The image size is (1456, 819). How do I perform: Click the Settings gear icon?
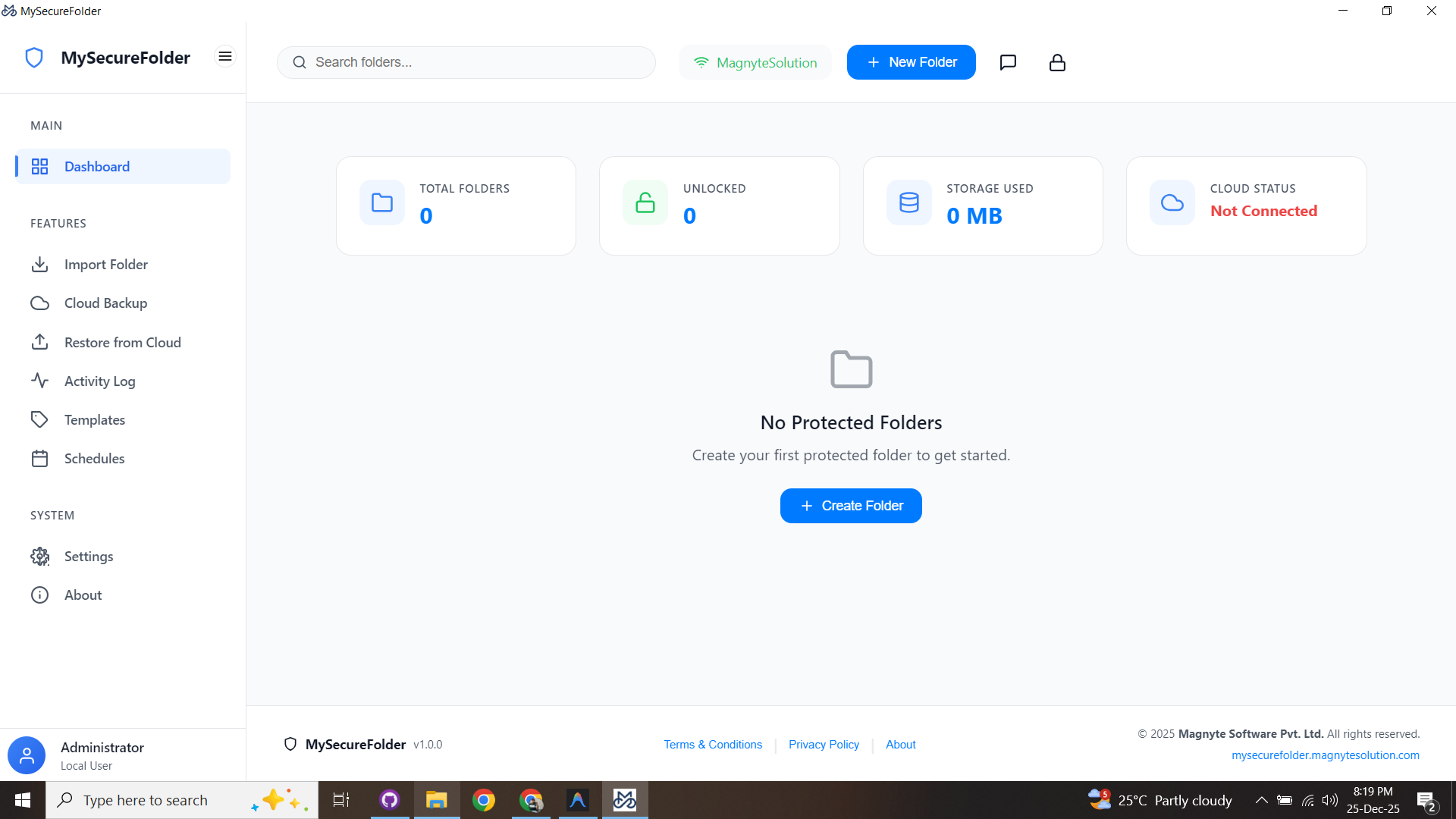pos(40,556)
